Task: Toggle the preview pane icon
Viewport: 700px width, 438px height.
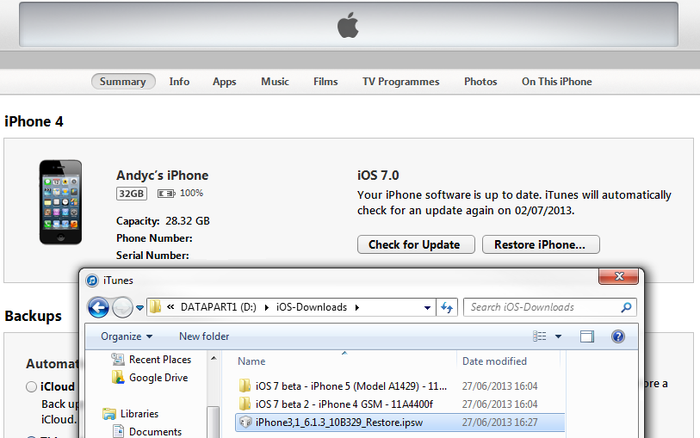Action: (587, 336)
